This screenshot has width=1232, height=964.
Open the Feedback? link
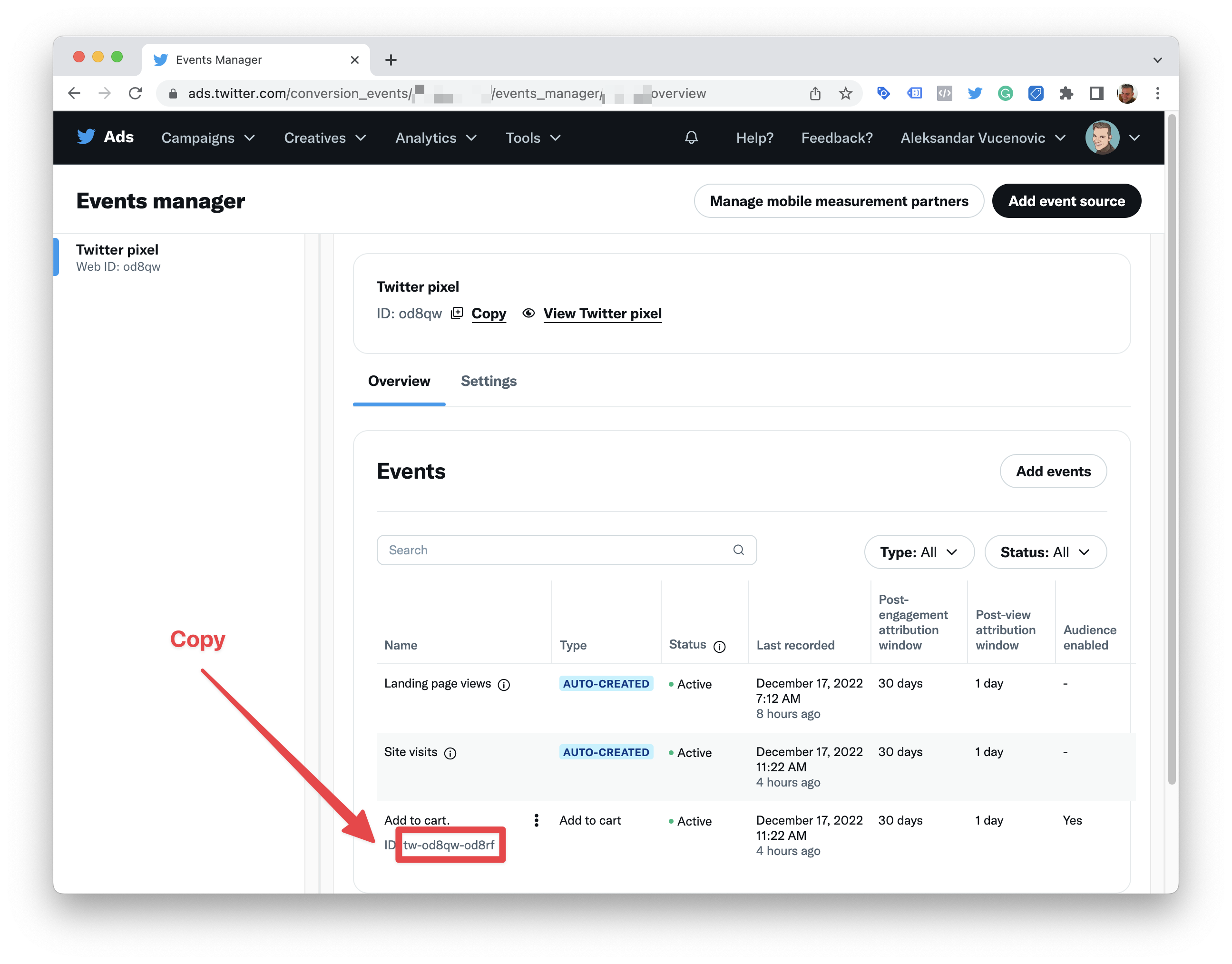click(837, 138)
